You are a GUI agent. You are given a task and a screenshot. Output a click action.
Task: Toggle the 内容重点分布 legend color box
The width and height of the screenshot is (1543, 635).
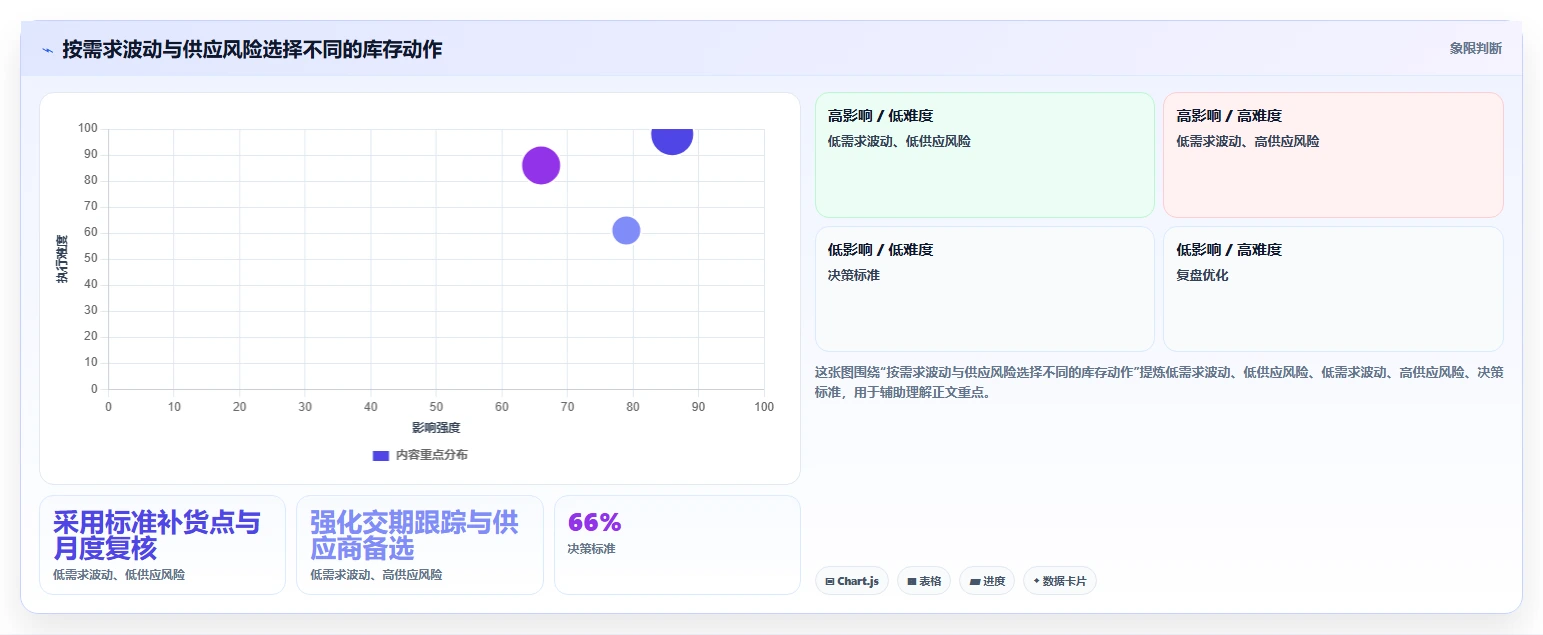pos(380,455)
